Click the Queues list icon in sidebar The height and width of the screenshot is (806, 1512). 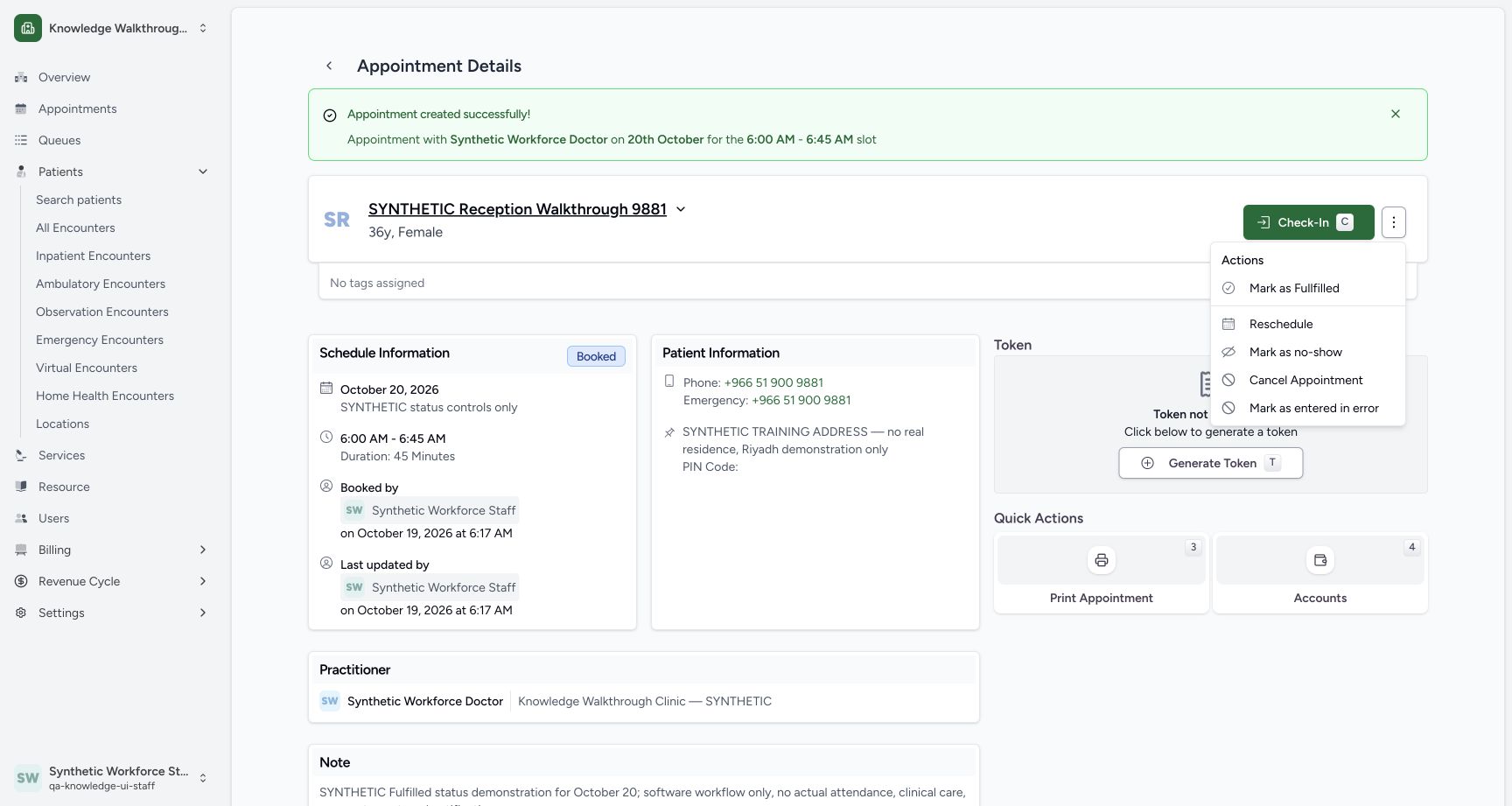(x=21, y=140)
